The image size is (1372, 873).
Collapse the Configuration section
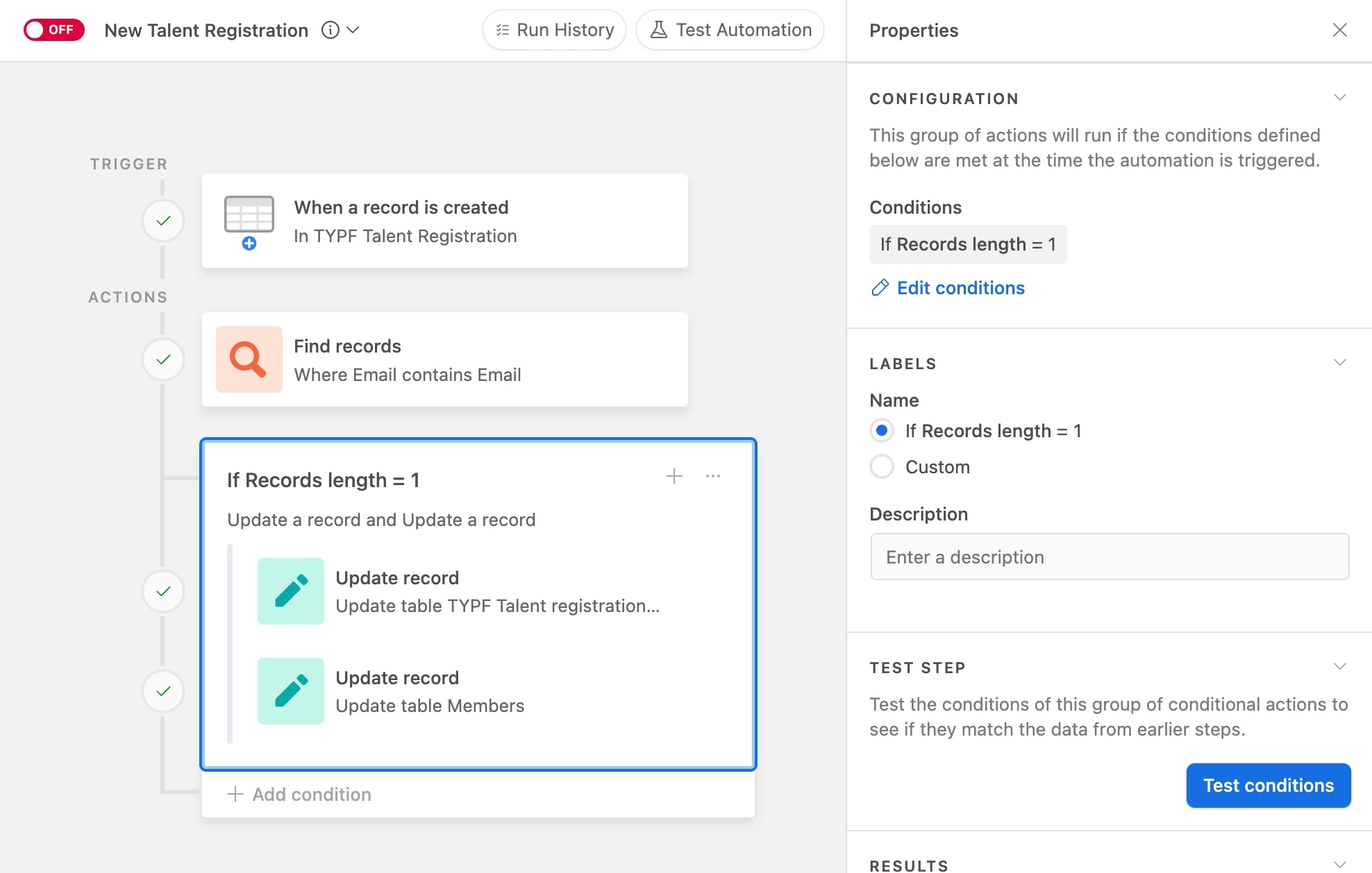click(1339, 98)
